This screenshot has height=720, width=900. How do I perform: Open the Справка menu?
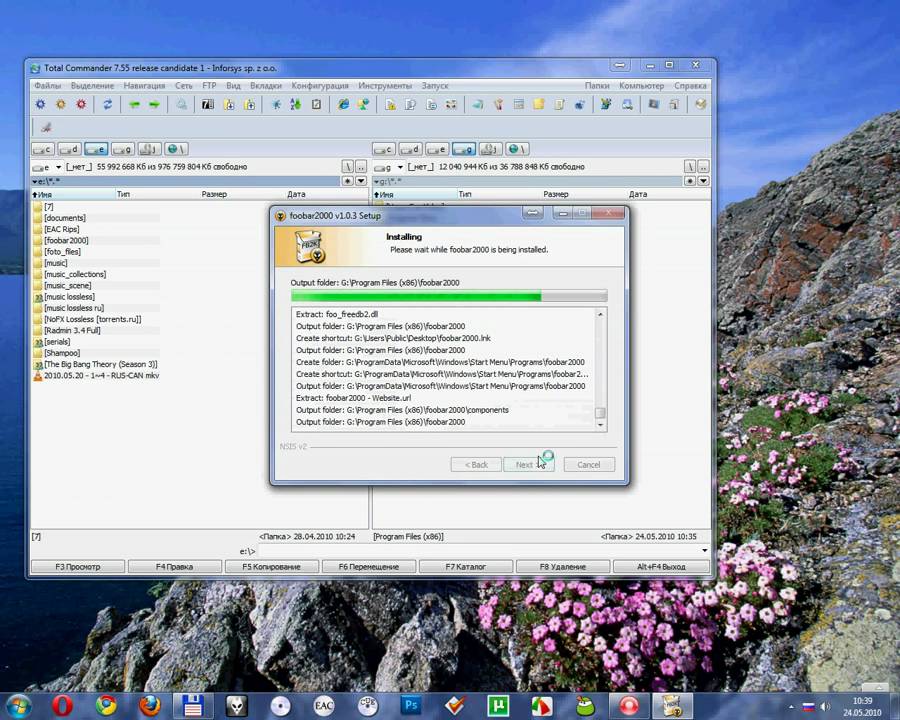click(690, 86)
